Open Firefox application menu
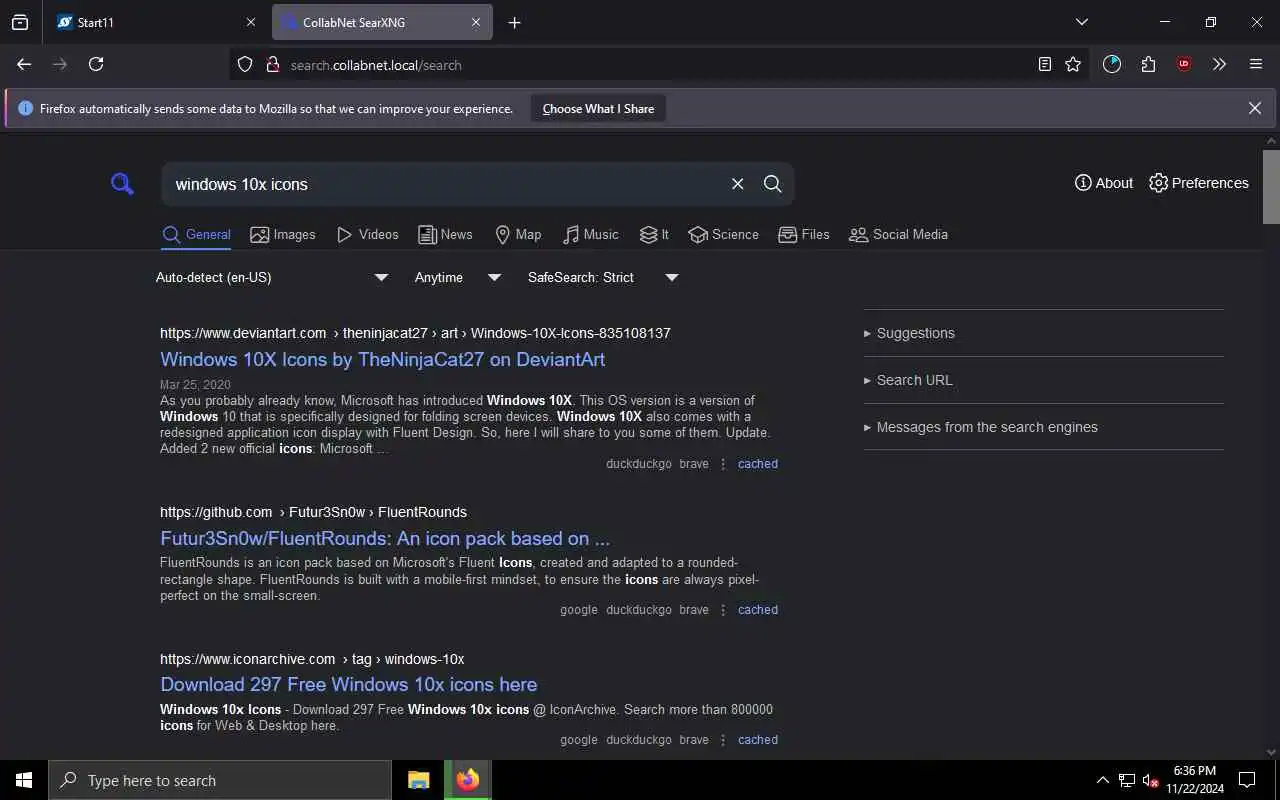The height and width of the screenshot is (800, 1280). (x=1256, y=64)
